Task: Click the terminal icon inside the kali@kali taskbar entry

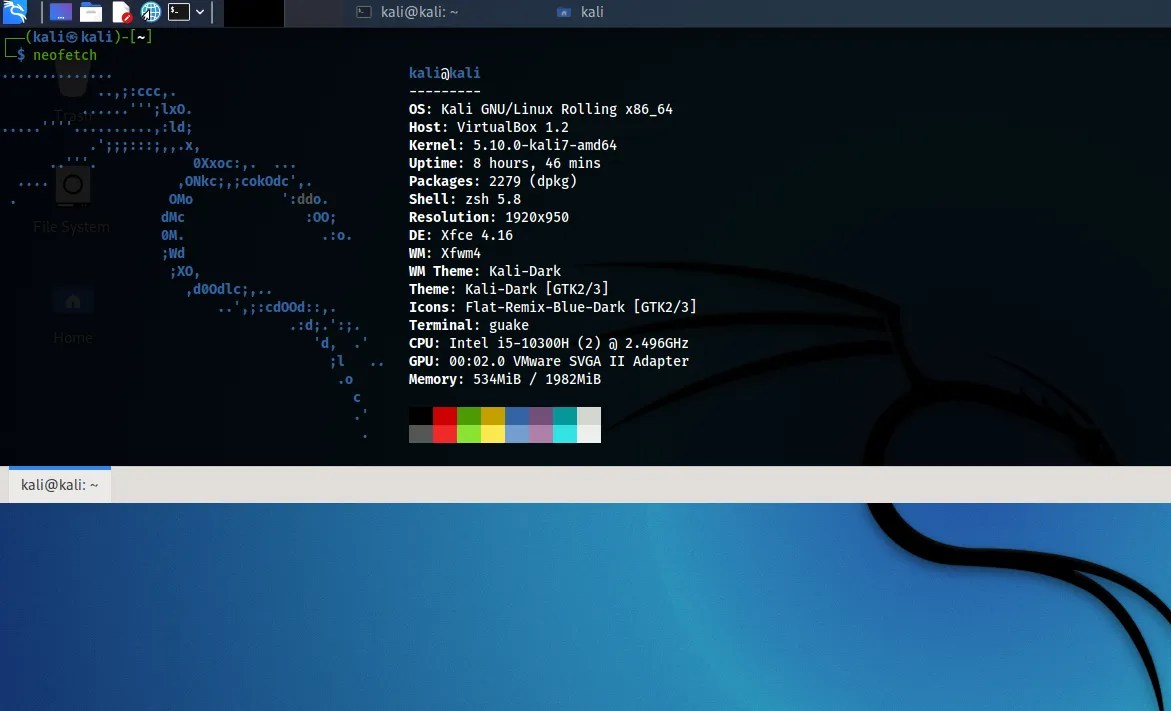Action: click(362, 11)
